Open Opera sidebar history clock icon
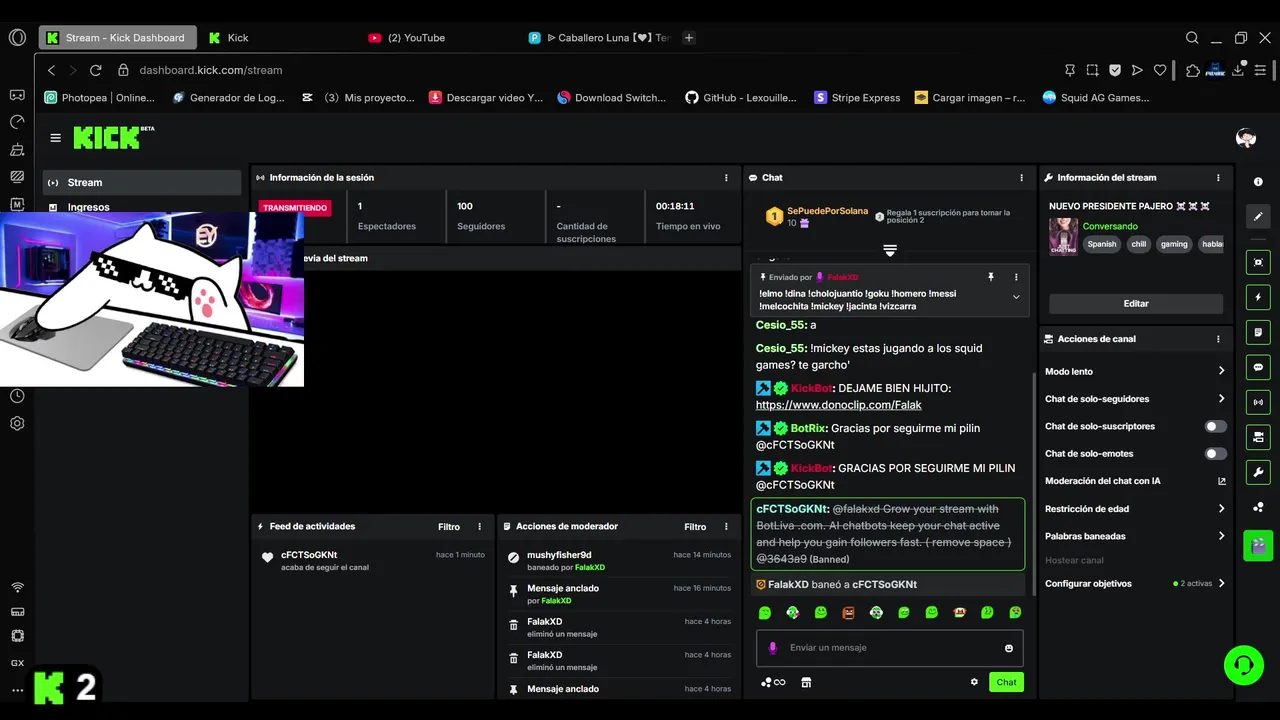 click(17, 396)
